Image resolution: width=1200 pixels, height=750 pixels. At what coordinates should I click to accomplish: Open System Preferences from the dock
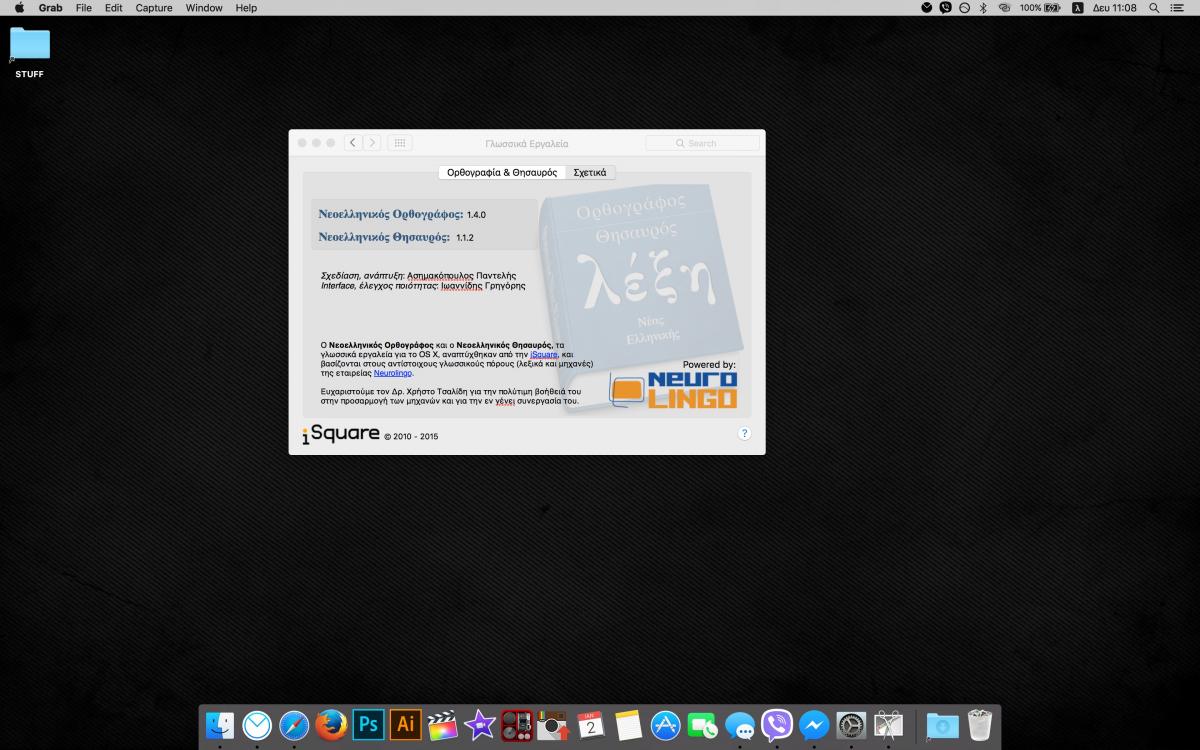point(851,725)
